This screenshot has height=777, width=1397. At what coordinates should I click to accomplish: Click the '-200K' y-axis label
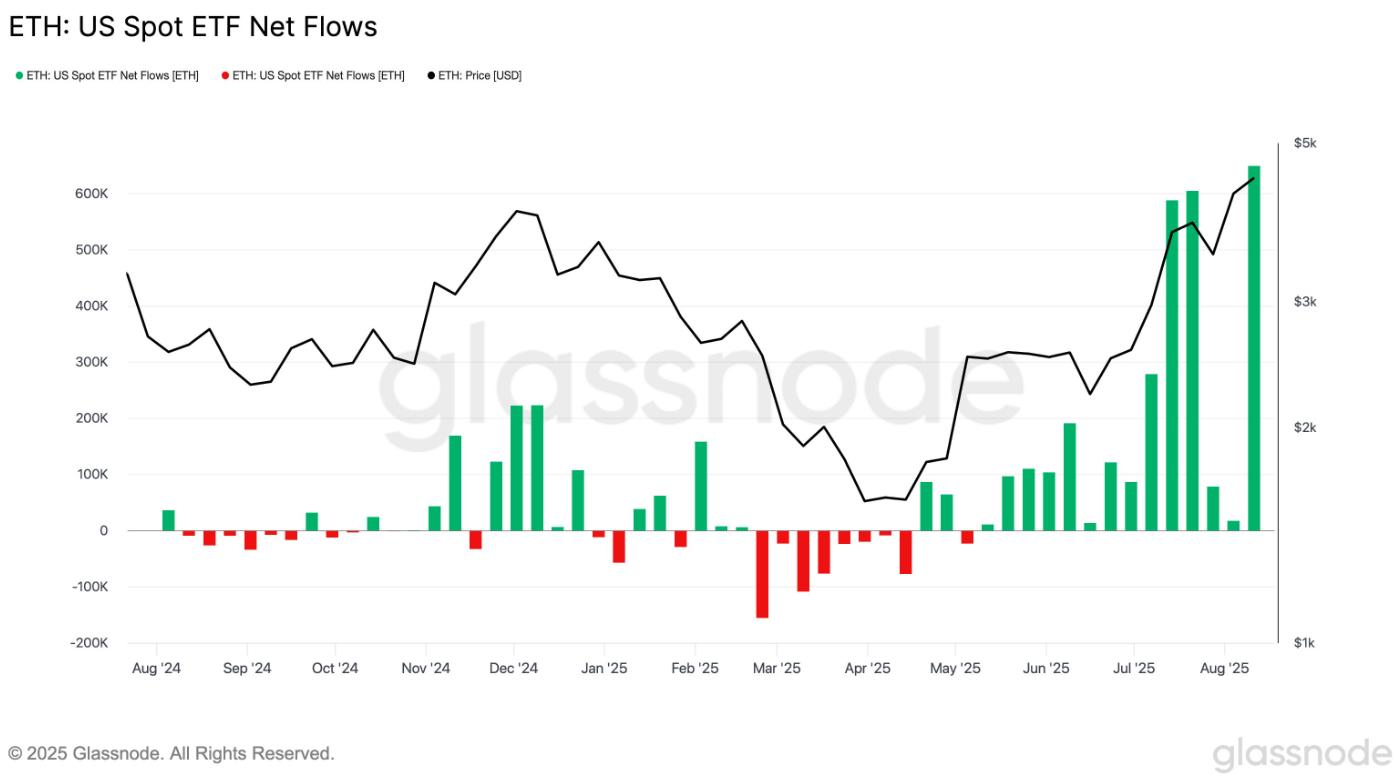88,643
